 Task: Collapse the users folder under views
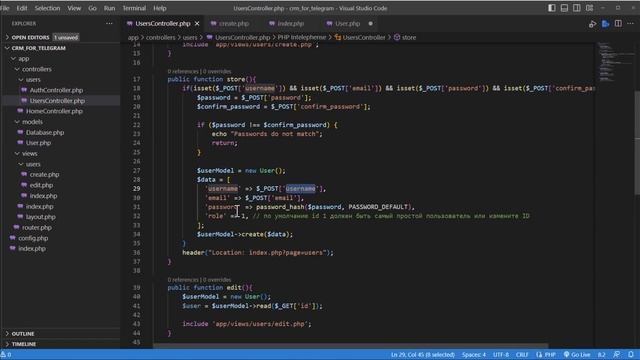click(33, 164)
